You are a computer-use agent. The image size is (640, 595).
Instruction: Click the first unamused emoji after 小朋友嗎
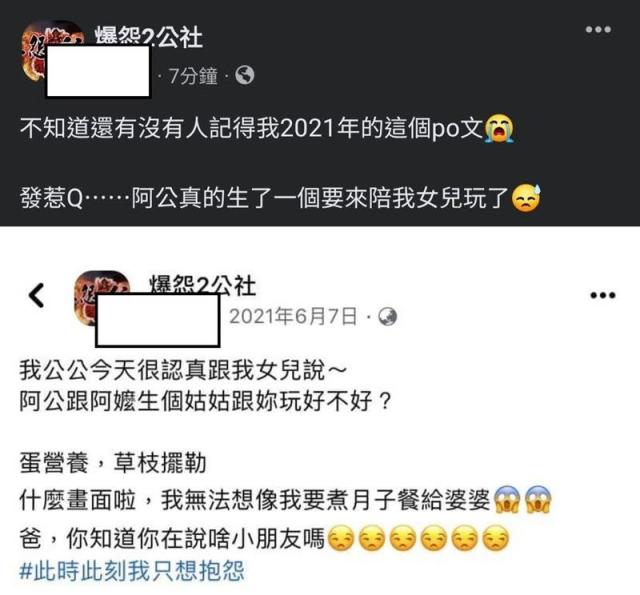pos(341,539)
